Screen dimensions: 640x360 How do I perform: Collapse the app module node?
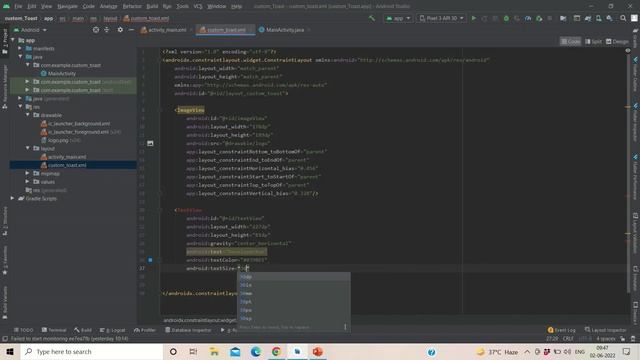13,40
